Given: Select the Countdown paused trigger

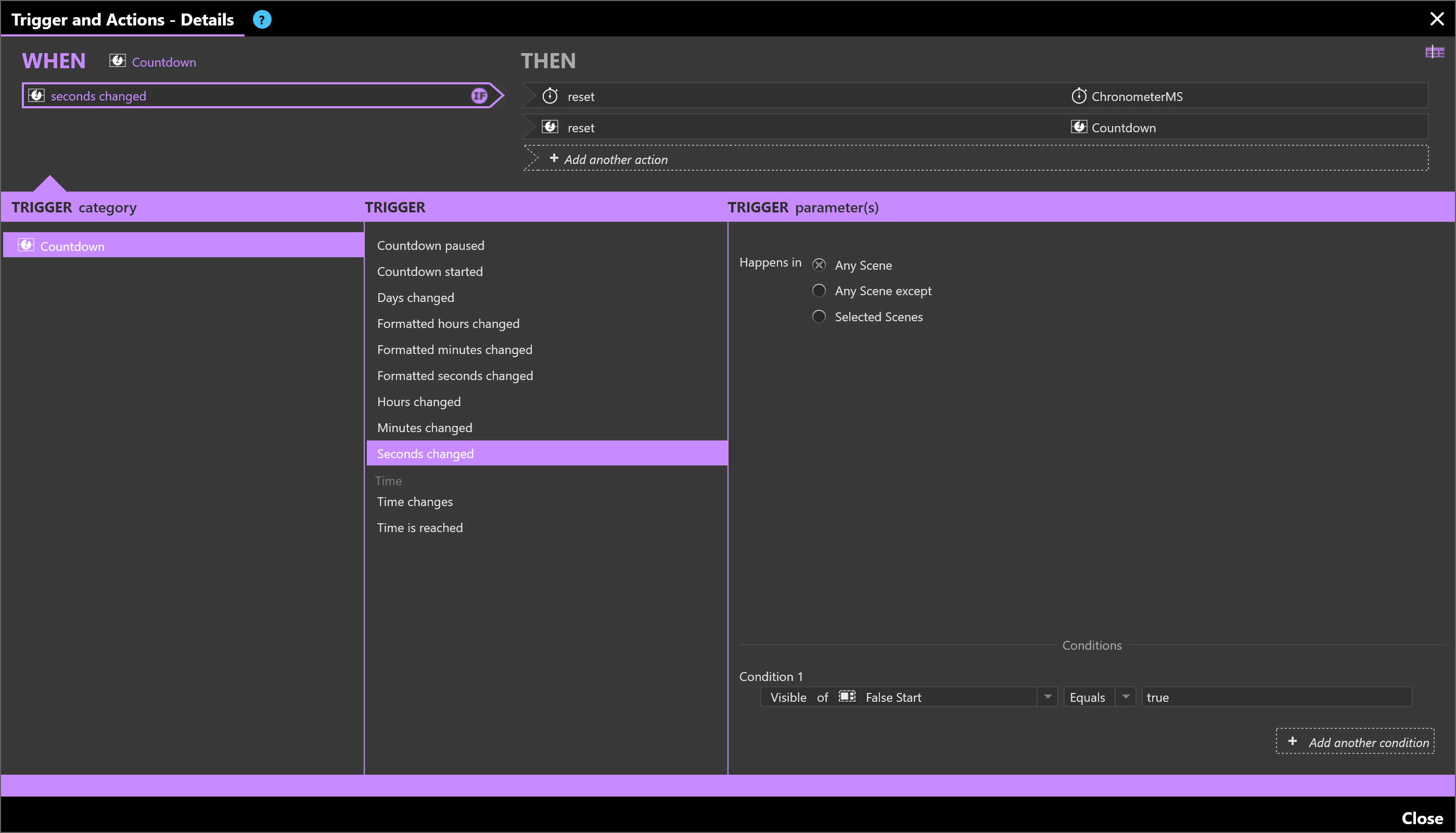Looking at the screenshot, I should pyautogui.click(x=546, y=245).
